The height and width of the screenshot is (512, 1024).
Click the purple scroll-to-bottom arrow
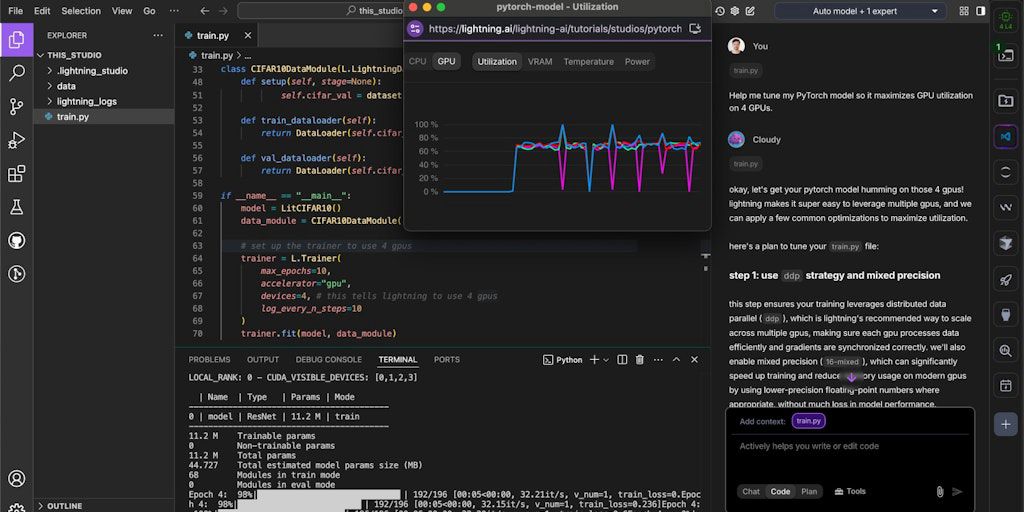[851, 377]
